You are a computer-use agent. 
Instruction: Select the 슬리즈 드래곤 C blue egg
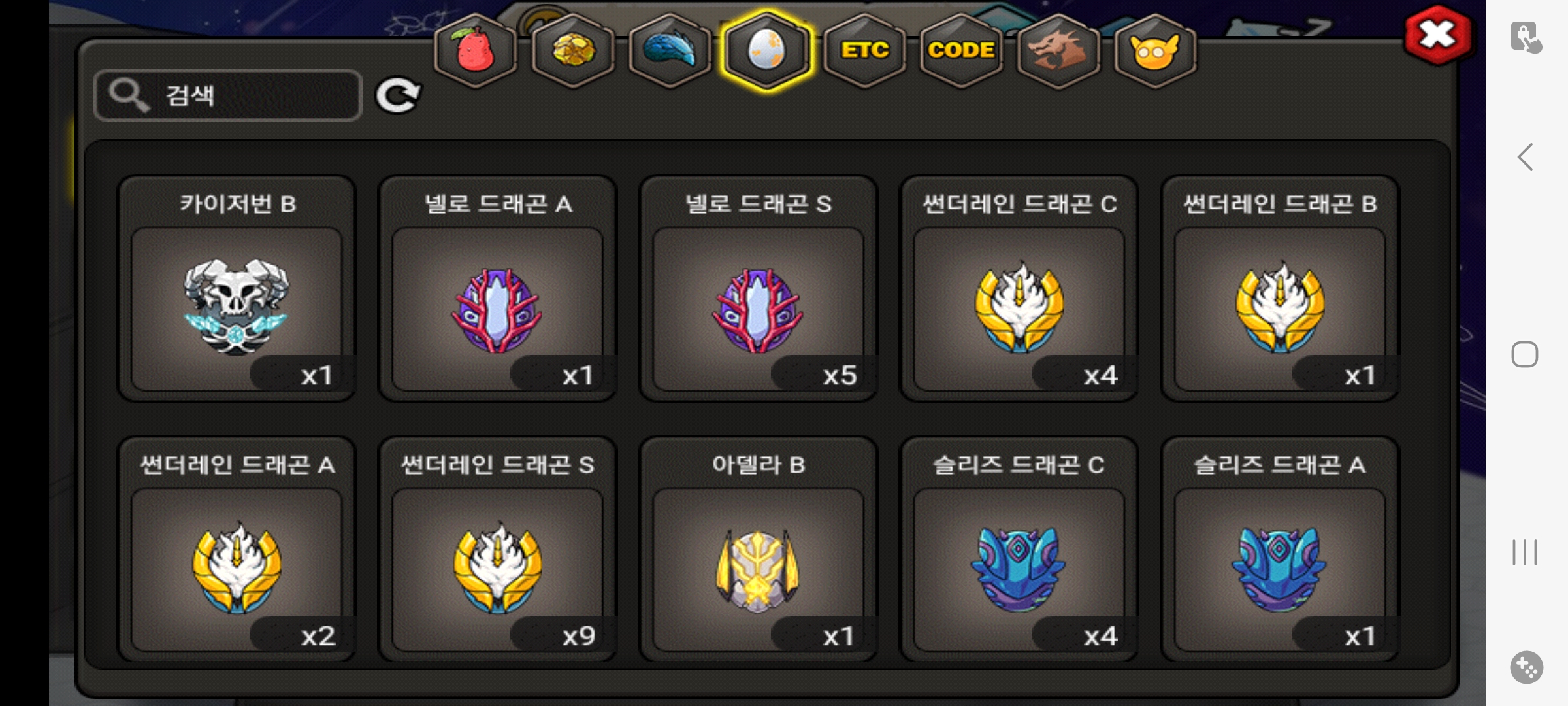pyautogui.click(x=1019, y=549)
